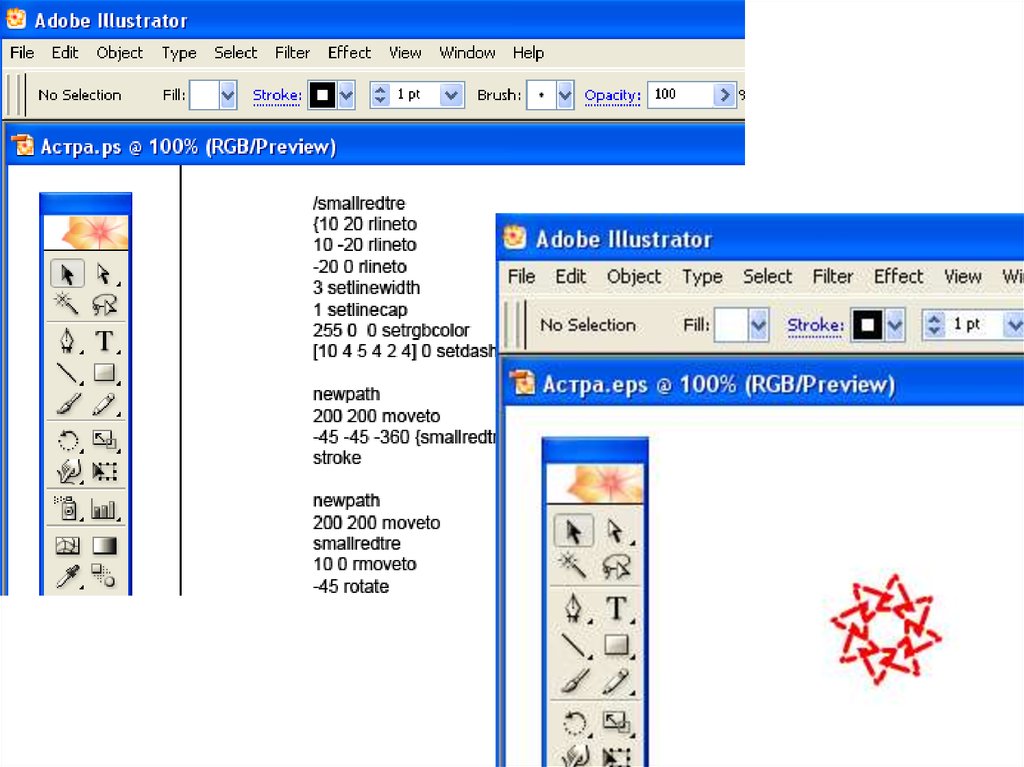
Task: Choose the Warp tool in Астра.ps toolbox
Action: click(x=67, y=471)
